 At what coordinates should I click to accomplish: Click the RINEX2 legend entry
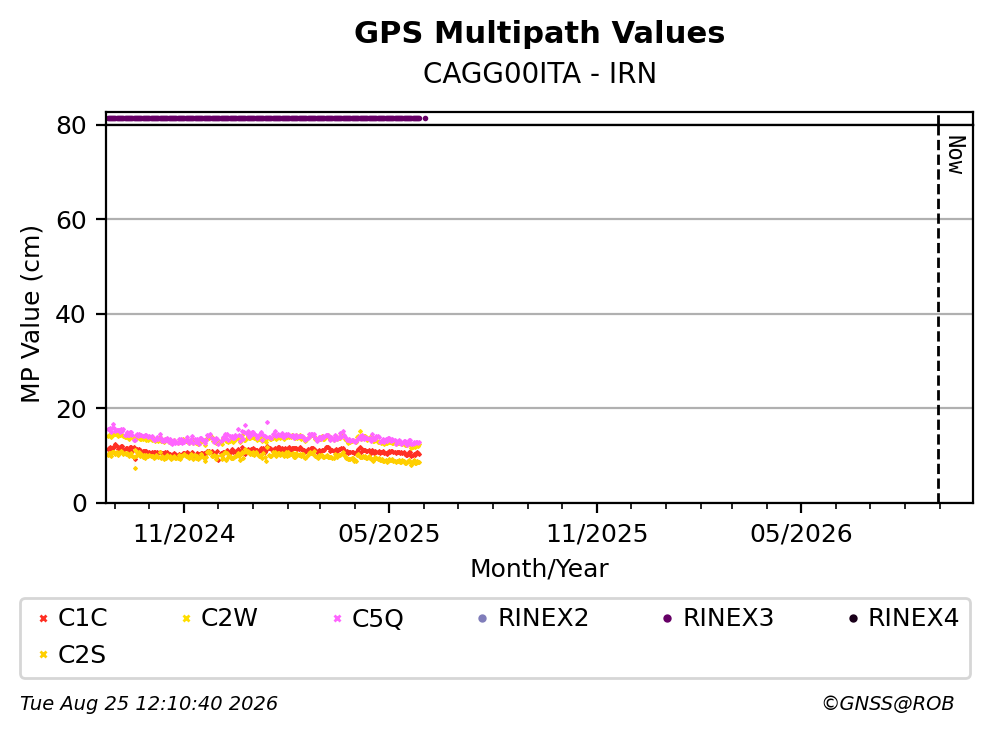coord(533,618)
